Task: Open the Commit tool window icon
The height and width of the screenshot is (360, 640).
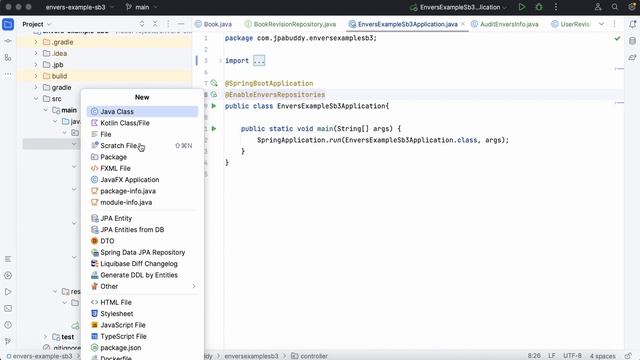Action: tap(8, 41)
